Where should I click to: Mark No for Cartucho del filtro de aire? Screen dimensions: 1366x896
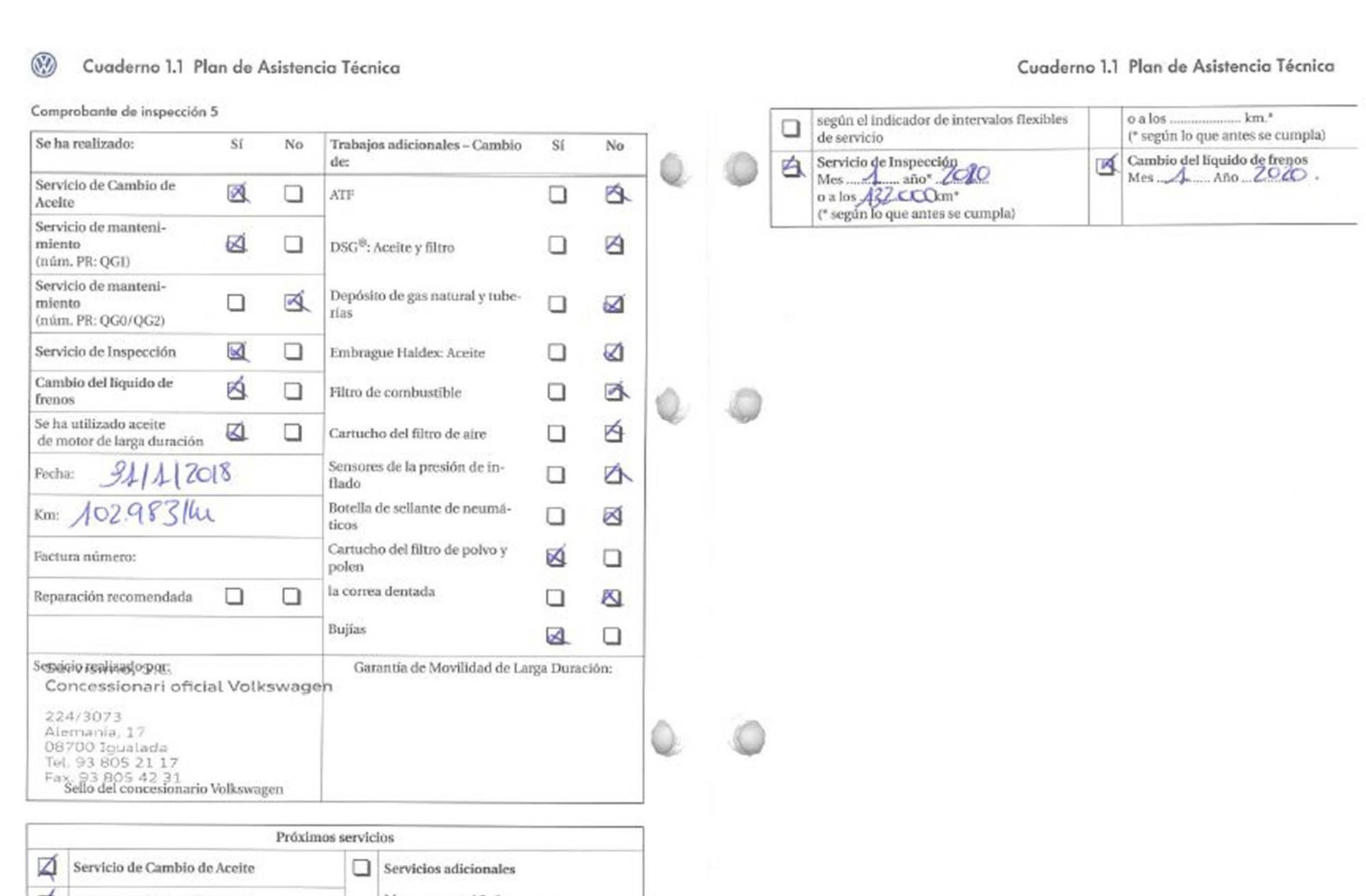613,433
